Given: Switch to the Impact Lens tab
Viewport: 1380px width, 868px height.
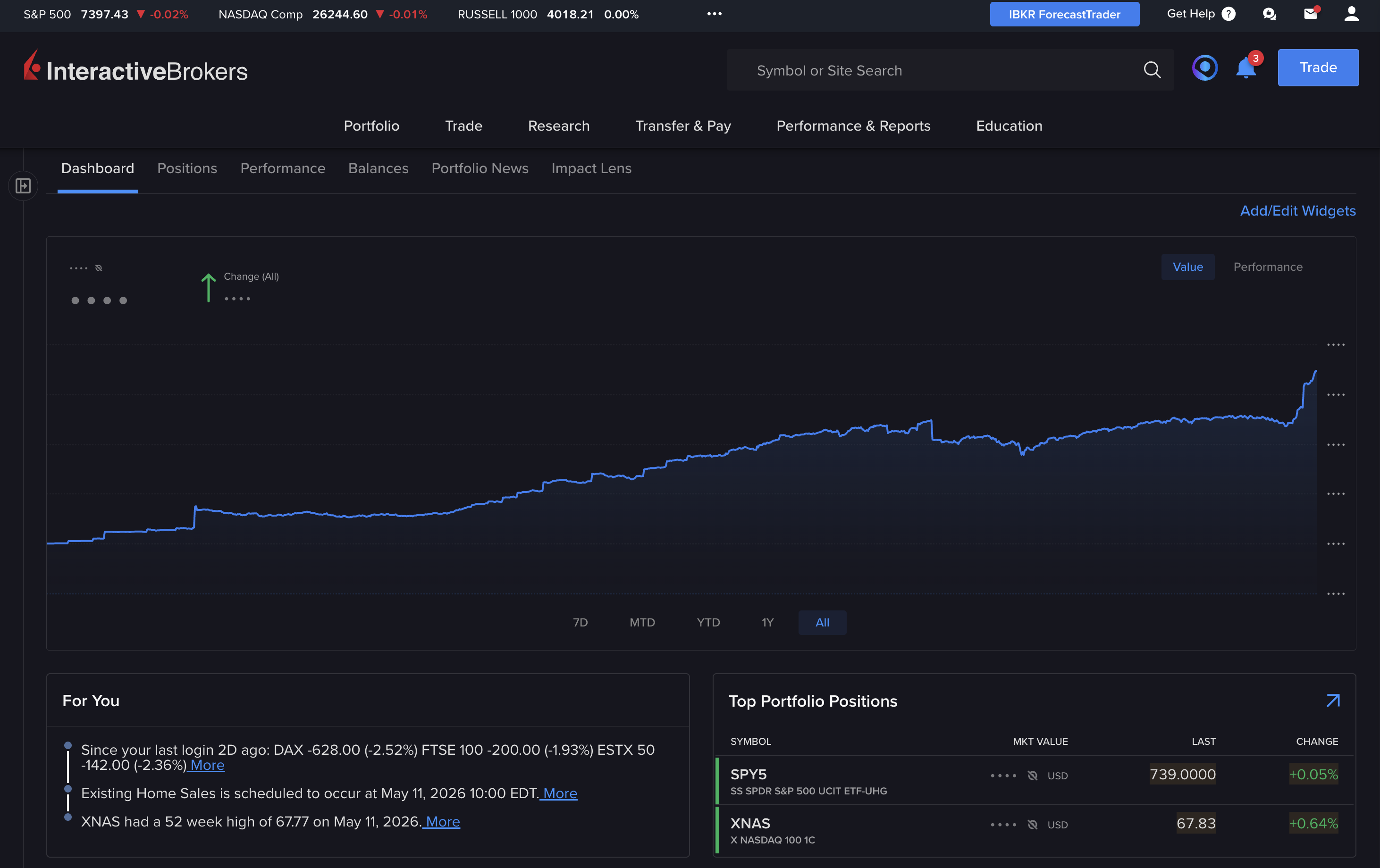Looking at the screenshot, I should point(591,168).
